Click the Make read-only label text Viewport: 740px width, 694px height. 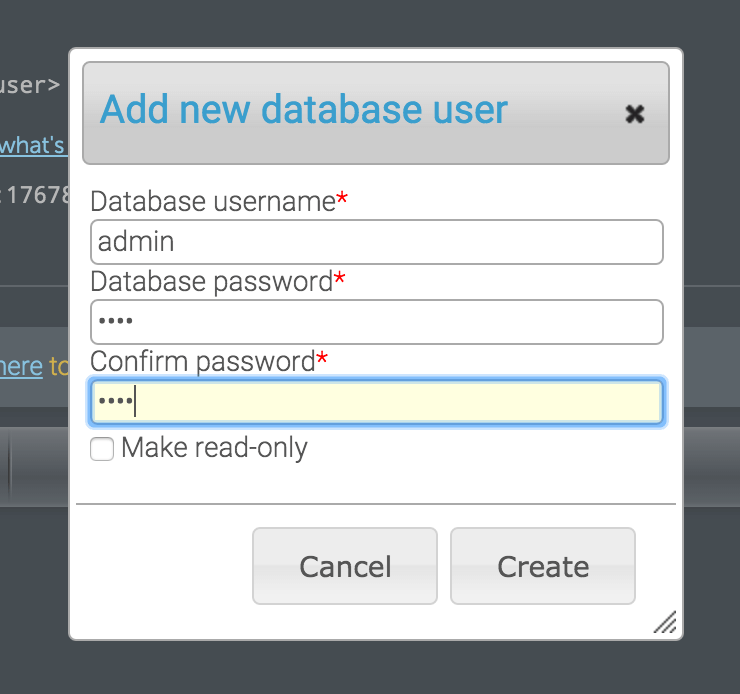click(214, 447)
